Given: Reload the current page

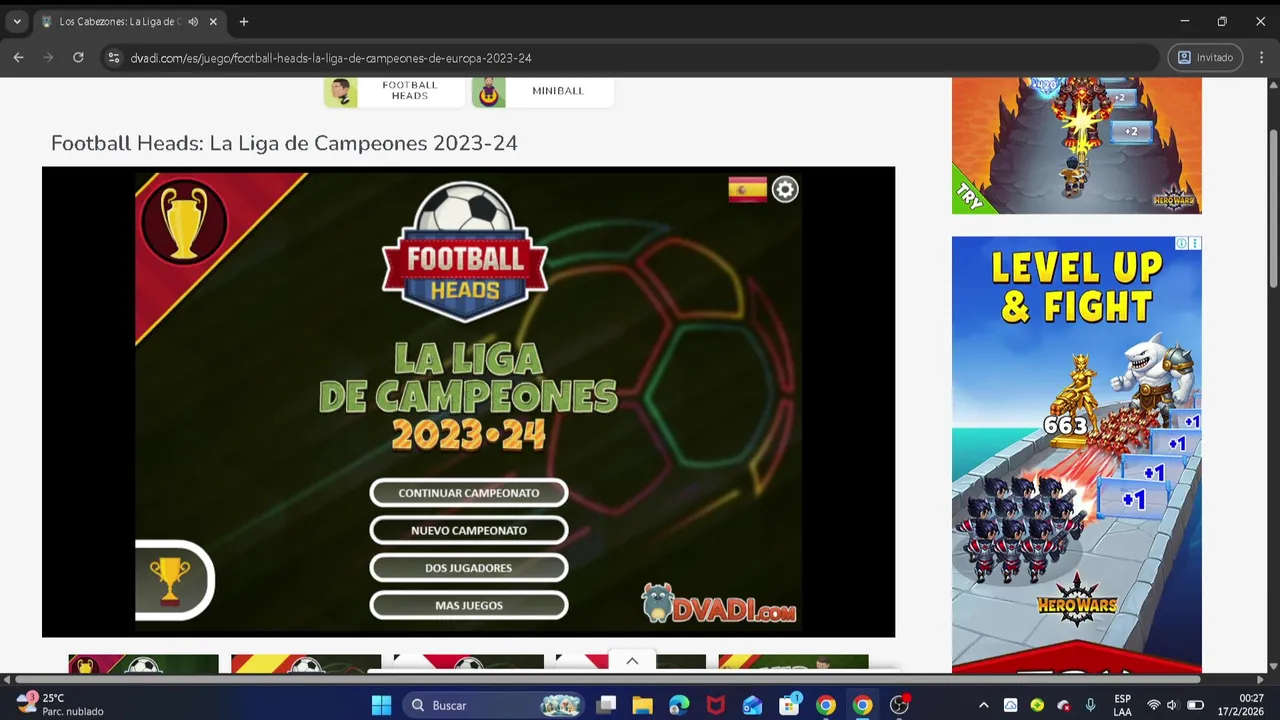Looking at the screenshot, I should pos(78,58).
